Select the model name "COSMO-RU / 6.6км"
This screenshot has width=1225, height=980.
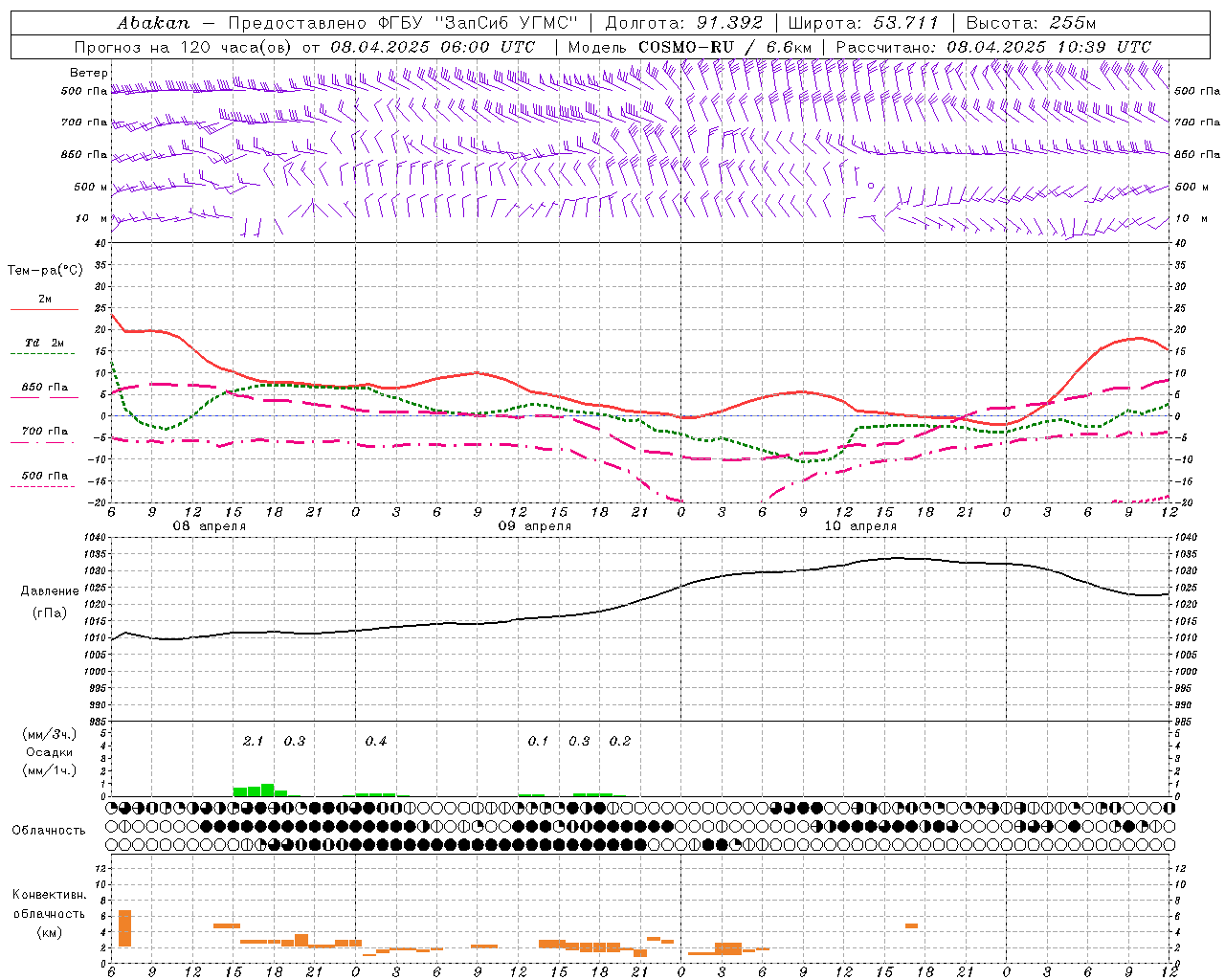click(724, 47)
